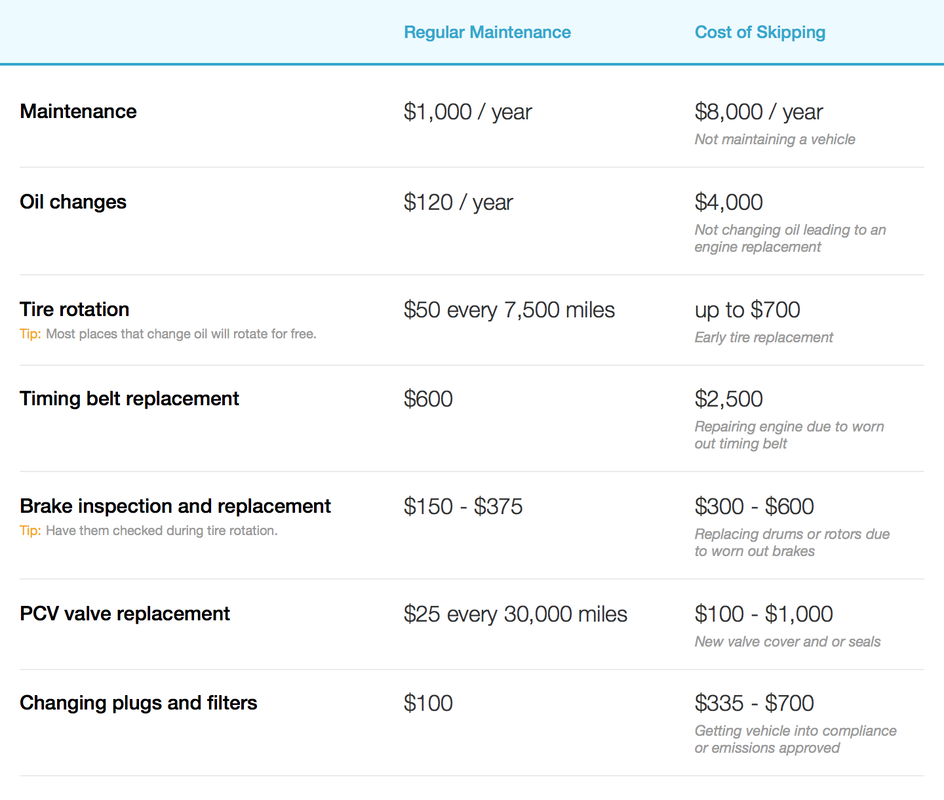Select the $120 / year oil cost
Viewport: 944px width, 800px height.
pos(458,203)
